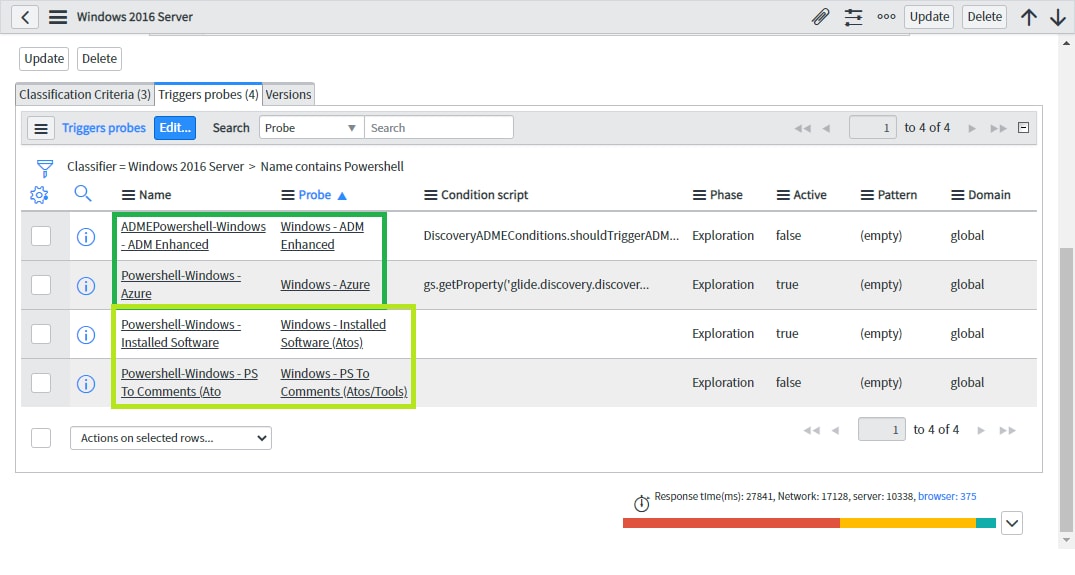Image resolution: width=1075 pixels, height=575 pixels.
Task: Click lower Delete button below header
Action: [x=99, y=59]
